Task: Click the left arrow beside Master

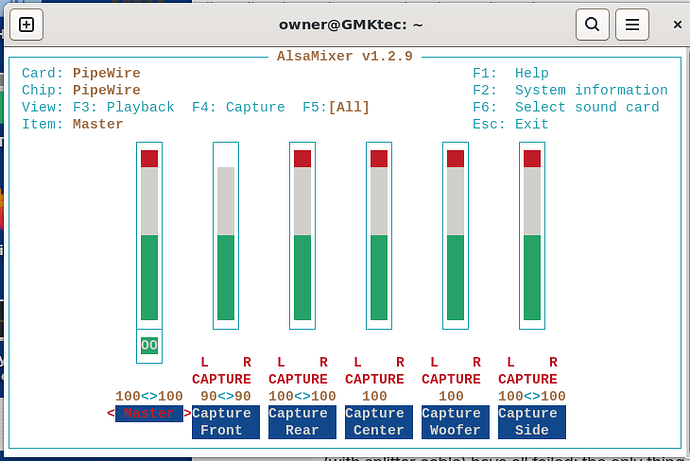Action: pyautogui.click(x=110, y=413)
